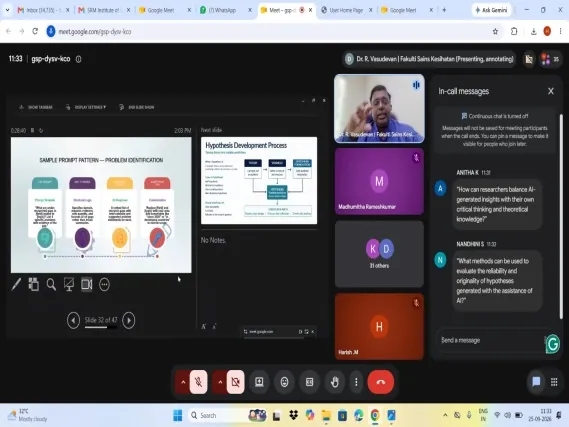Click the Windows Start button
The image size is (569, 427).
click(178, 415)
